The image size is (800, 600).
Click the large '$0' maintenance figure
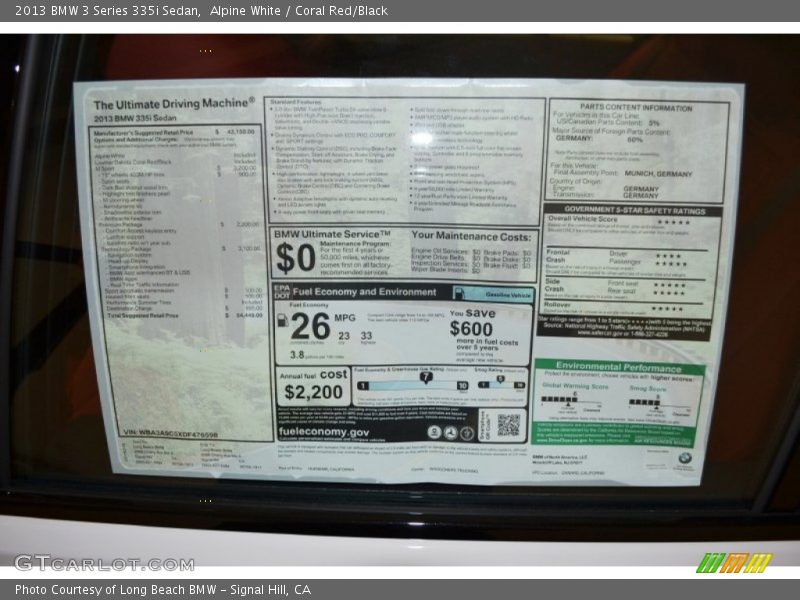[x=295, y=257]
